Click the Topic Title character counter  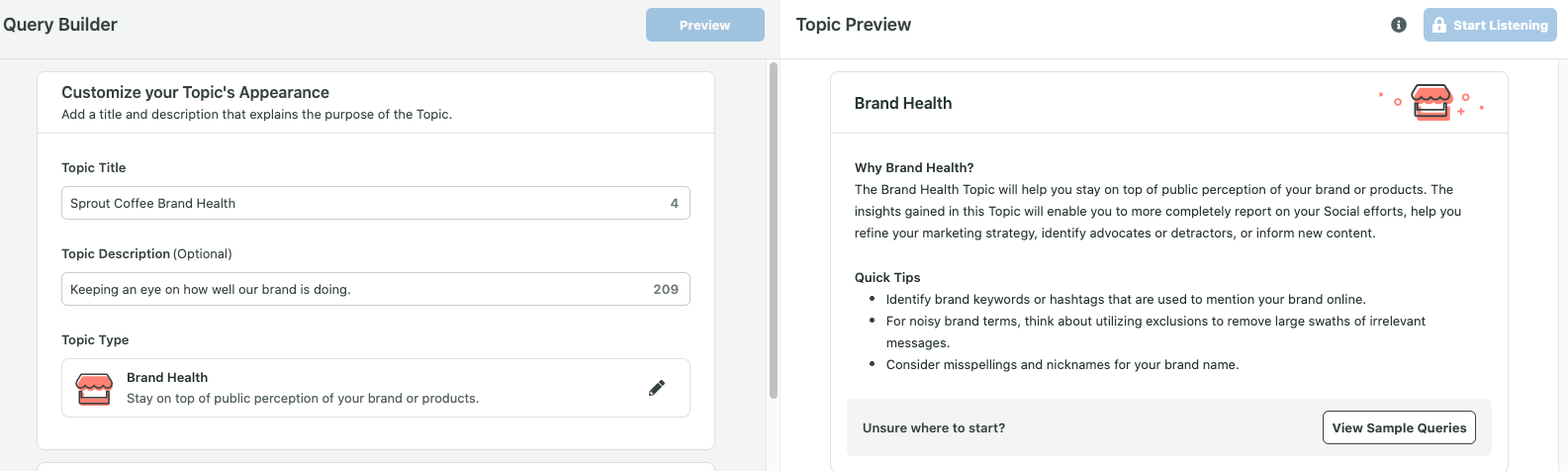[675, 203]
